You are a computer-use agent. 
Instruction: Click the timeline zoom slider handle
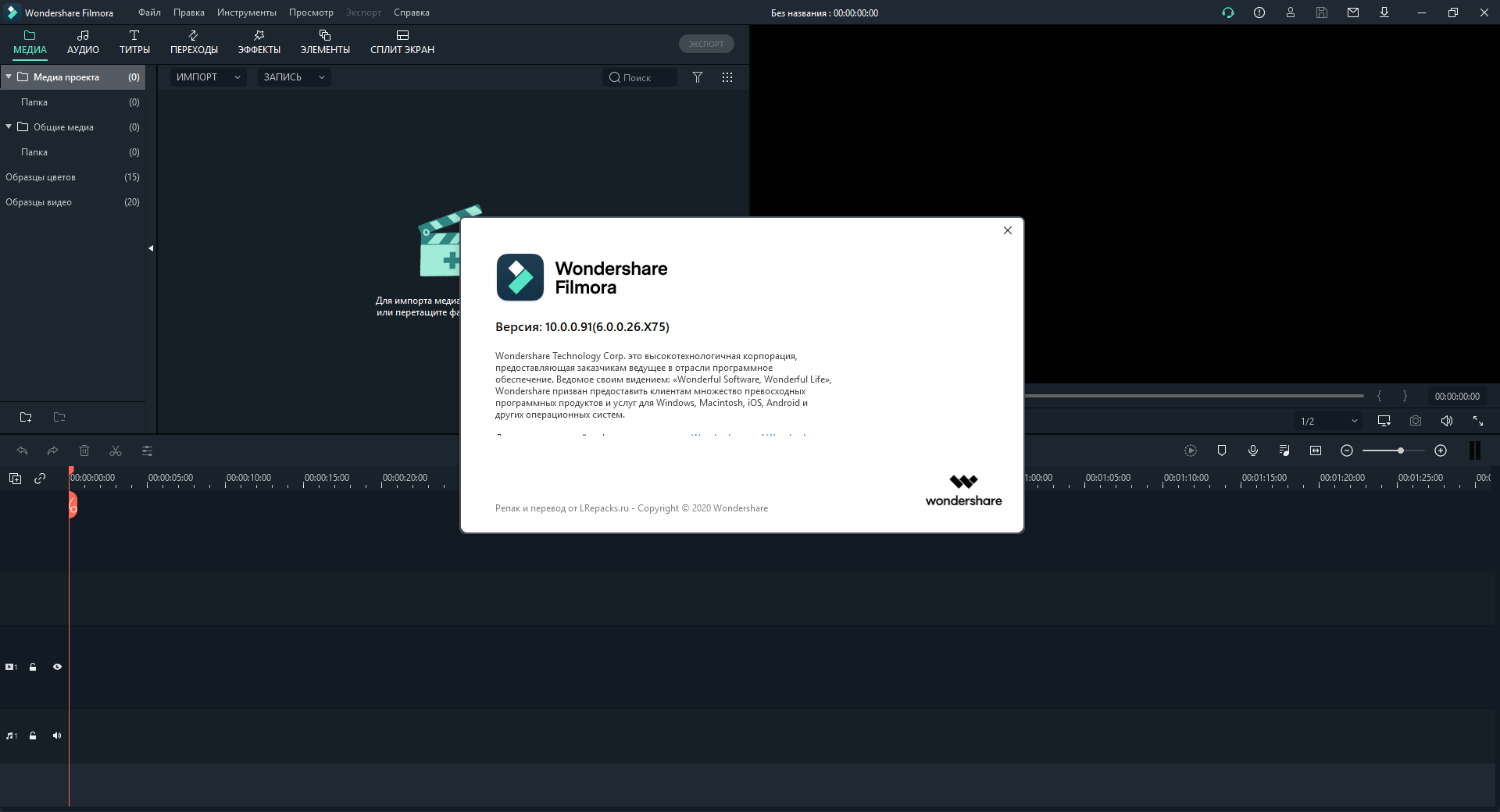click(1401, 451)
